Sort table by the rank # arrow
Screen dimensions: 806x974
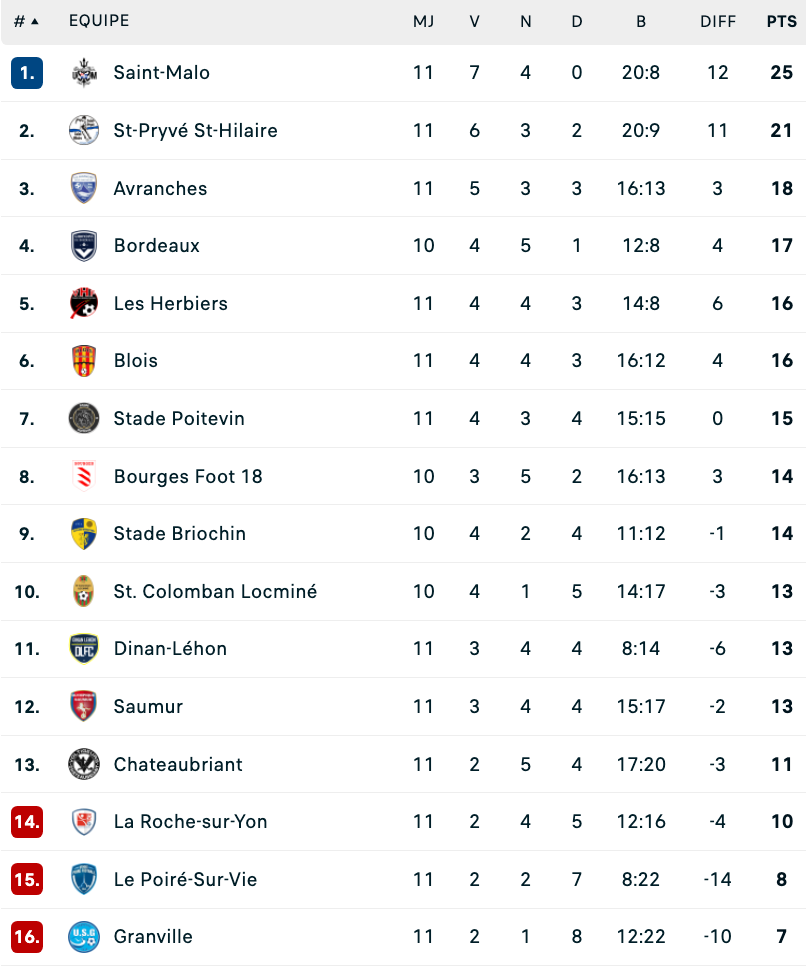click(26, 22)
